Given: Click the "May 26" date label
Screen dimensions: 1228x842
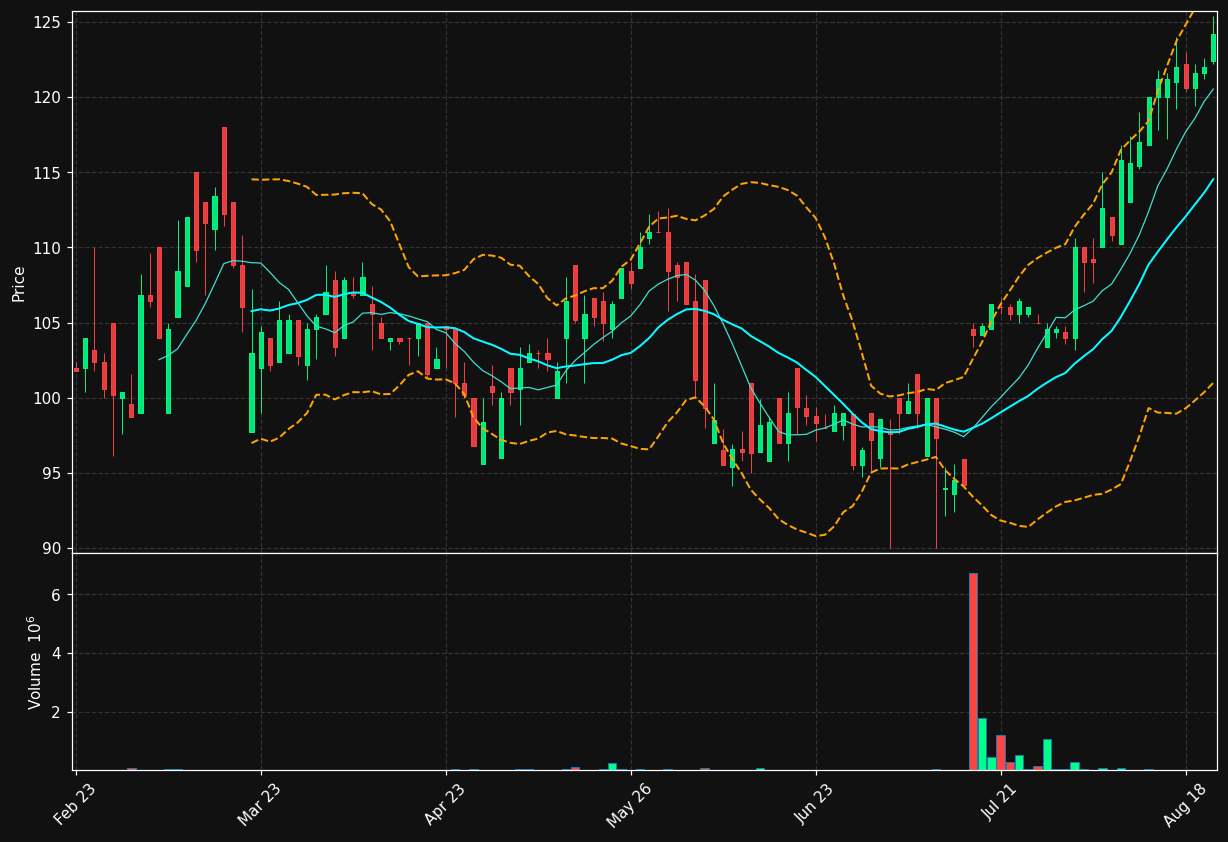Looking at the screenshot, I should click(x=629, y=805).
